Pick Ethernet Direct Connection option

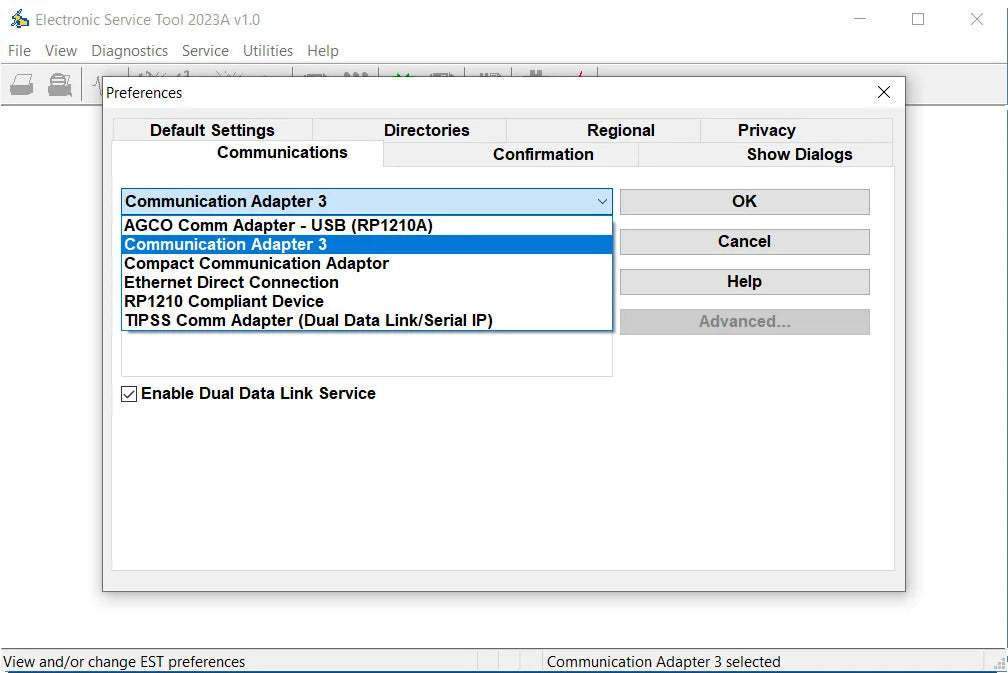(x=231, y=282)
